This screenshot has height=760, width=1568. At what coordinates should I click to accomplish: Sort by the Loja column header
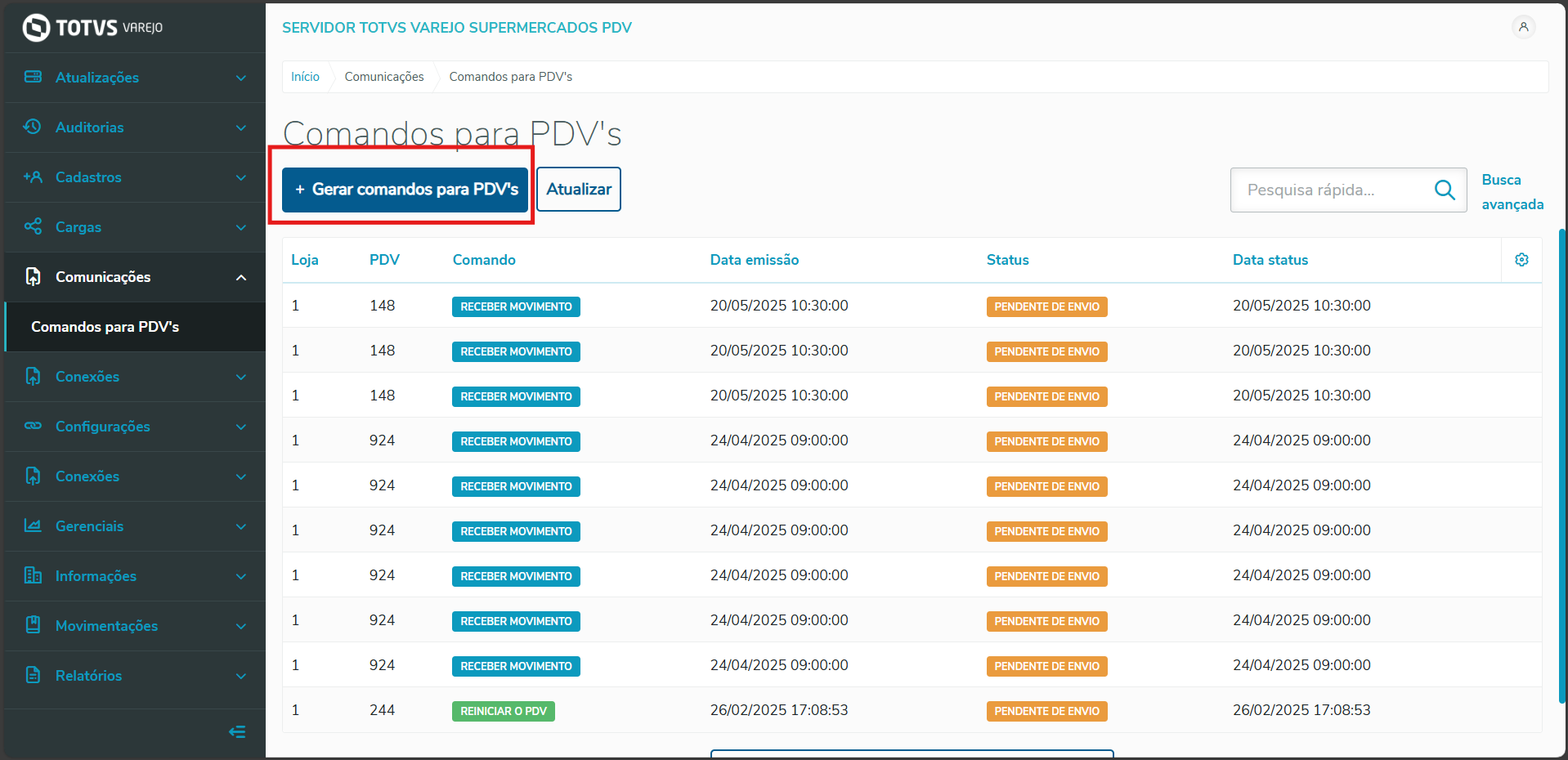305,260
